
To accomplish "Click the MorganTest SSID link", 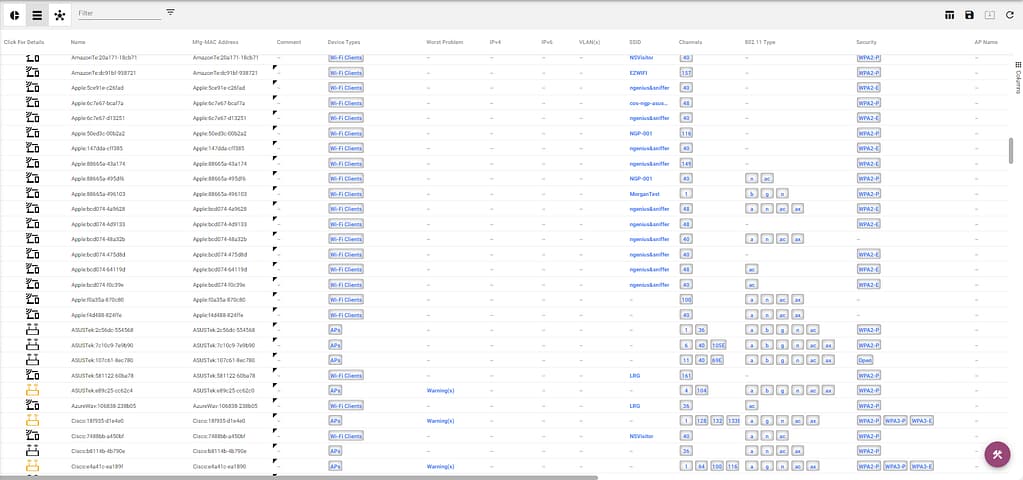I will 644,194.
